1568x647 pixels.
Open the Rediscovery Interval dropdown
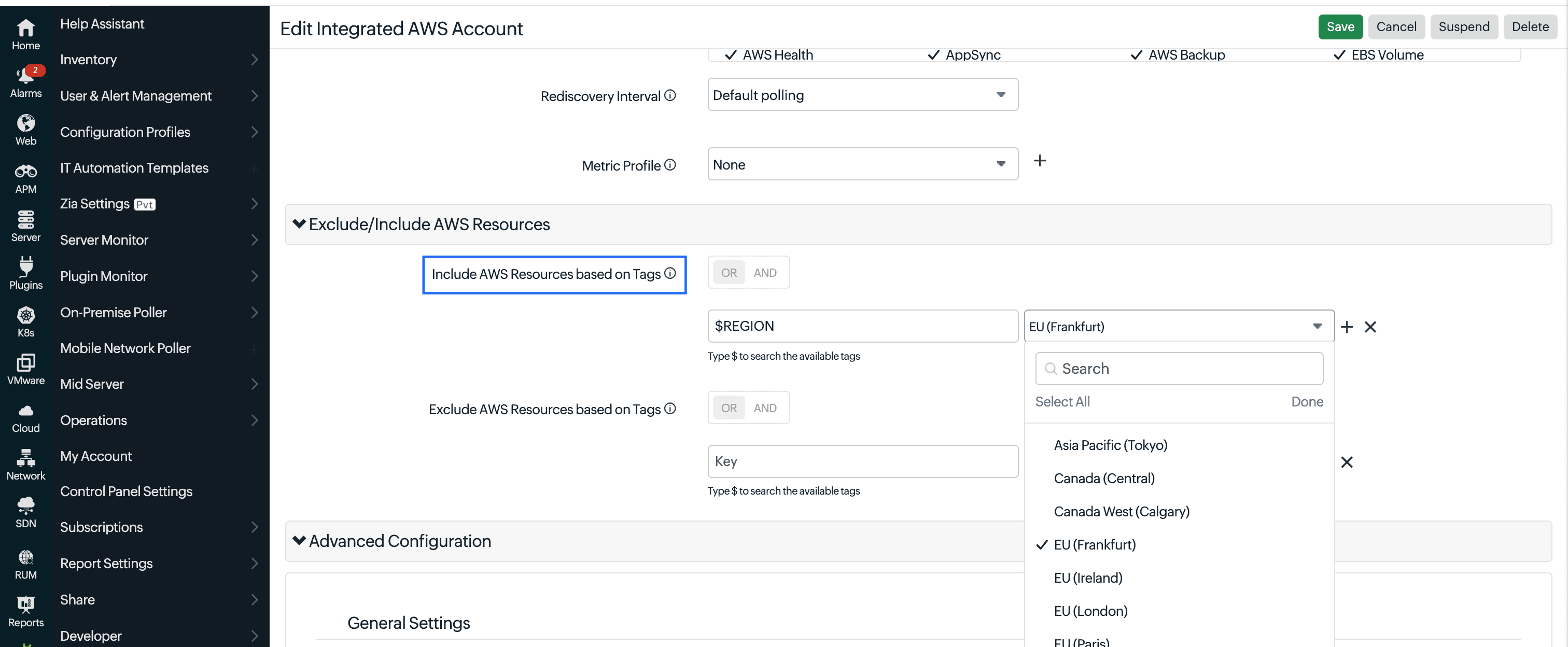[x=862, y=95]
